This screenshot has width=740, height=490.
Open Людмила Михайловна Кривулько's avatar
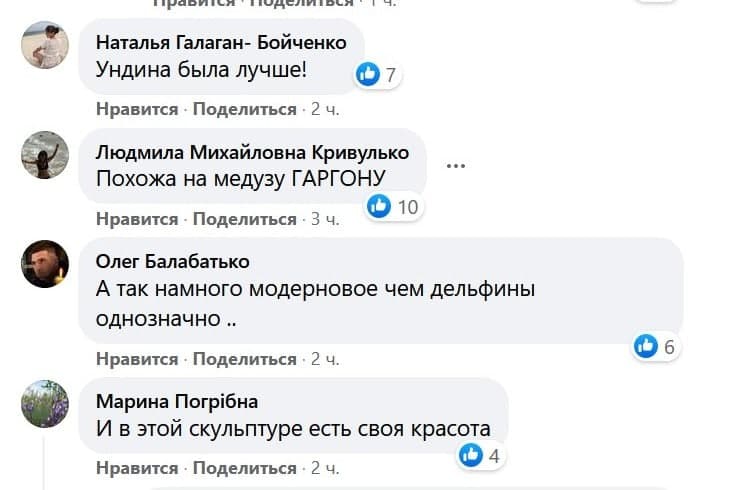(45, 154)
